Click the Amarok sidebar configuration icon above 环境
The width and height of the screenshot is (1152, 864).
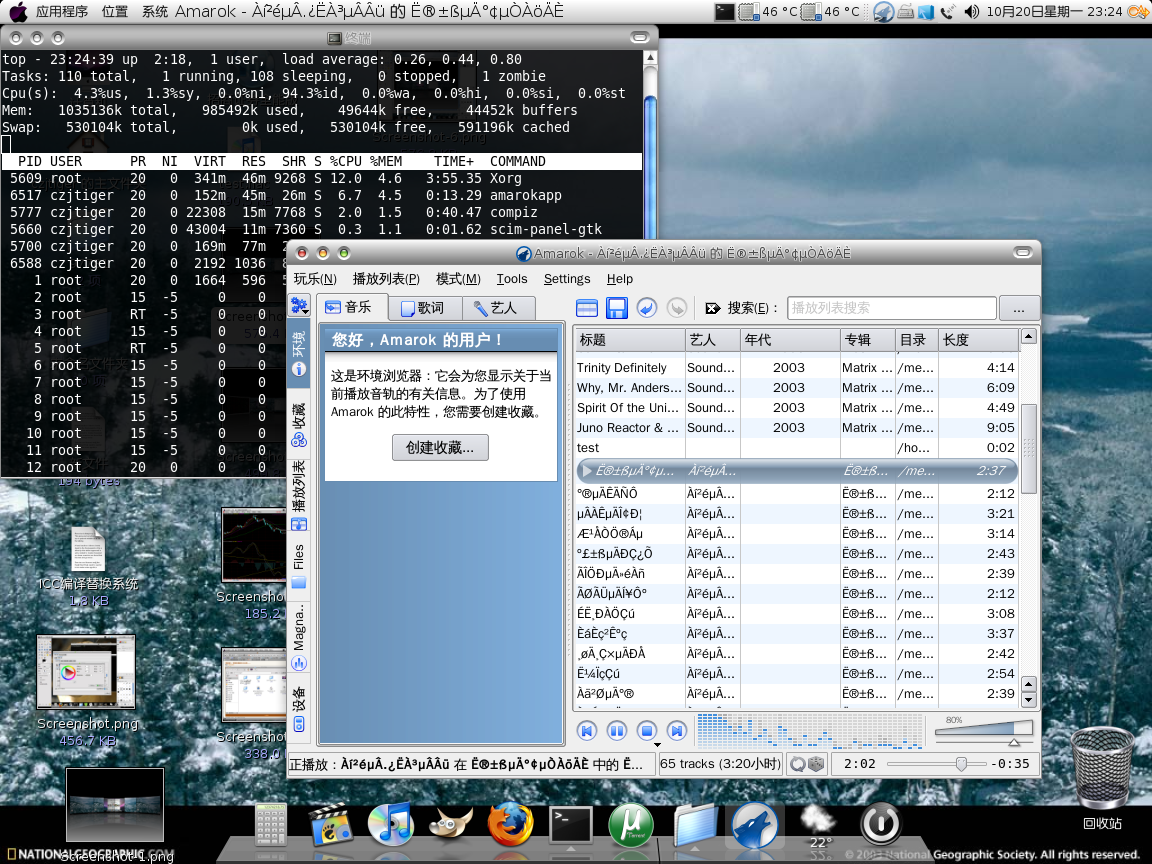[x=299, y=305]
